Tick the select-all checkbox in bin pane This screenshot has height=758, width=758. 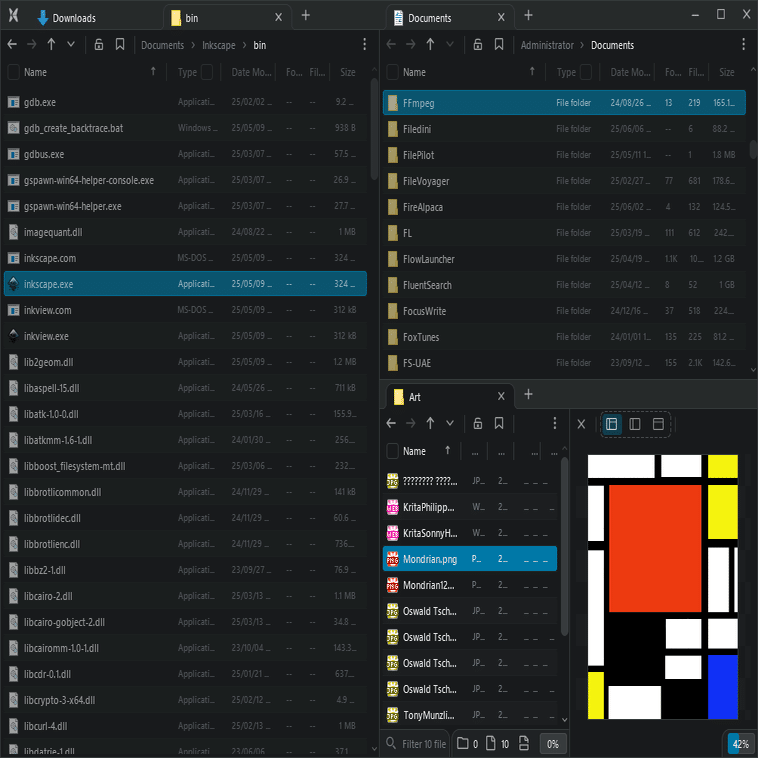pos(14,72)
